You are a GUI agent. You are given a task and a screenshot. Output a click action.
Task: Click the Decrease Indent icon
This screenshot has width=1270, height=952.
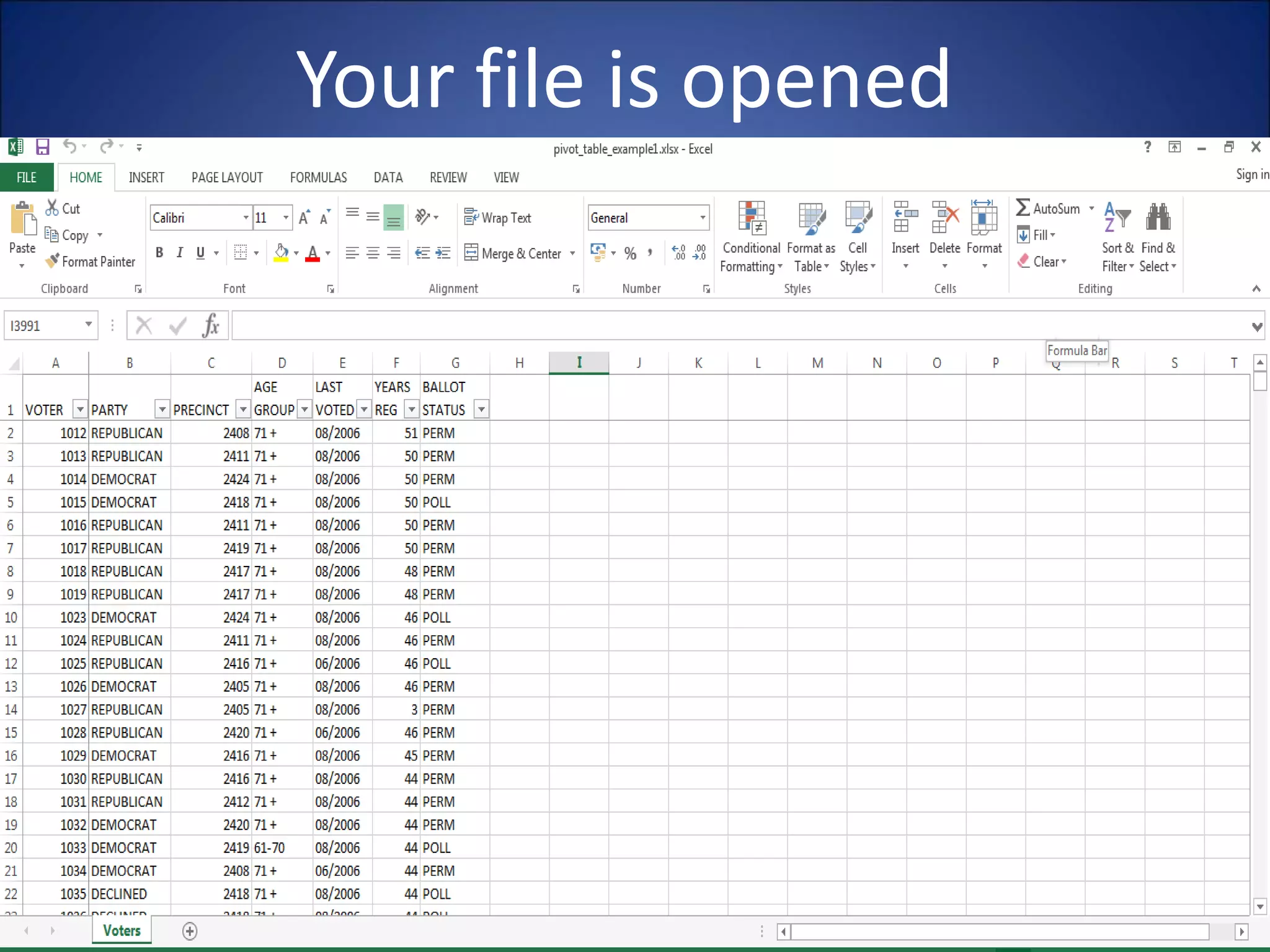pyautogui.click(x=422, y=253)
